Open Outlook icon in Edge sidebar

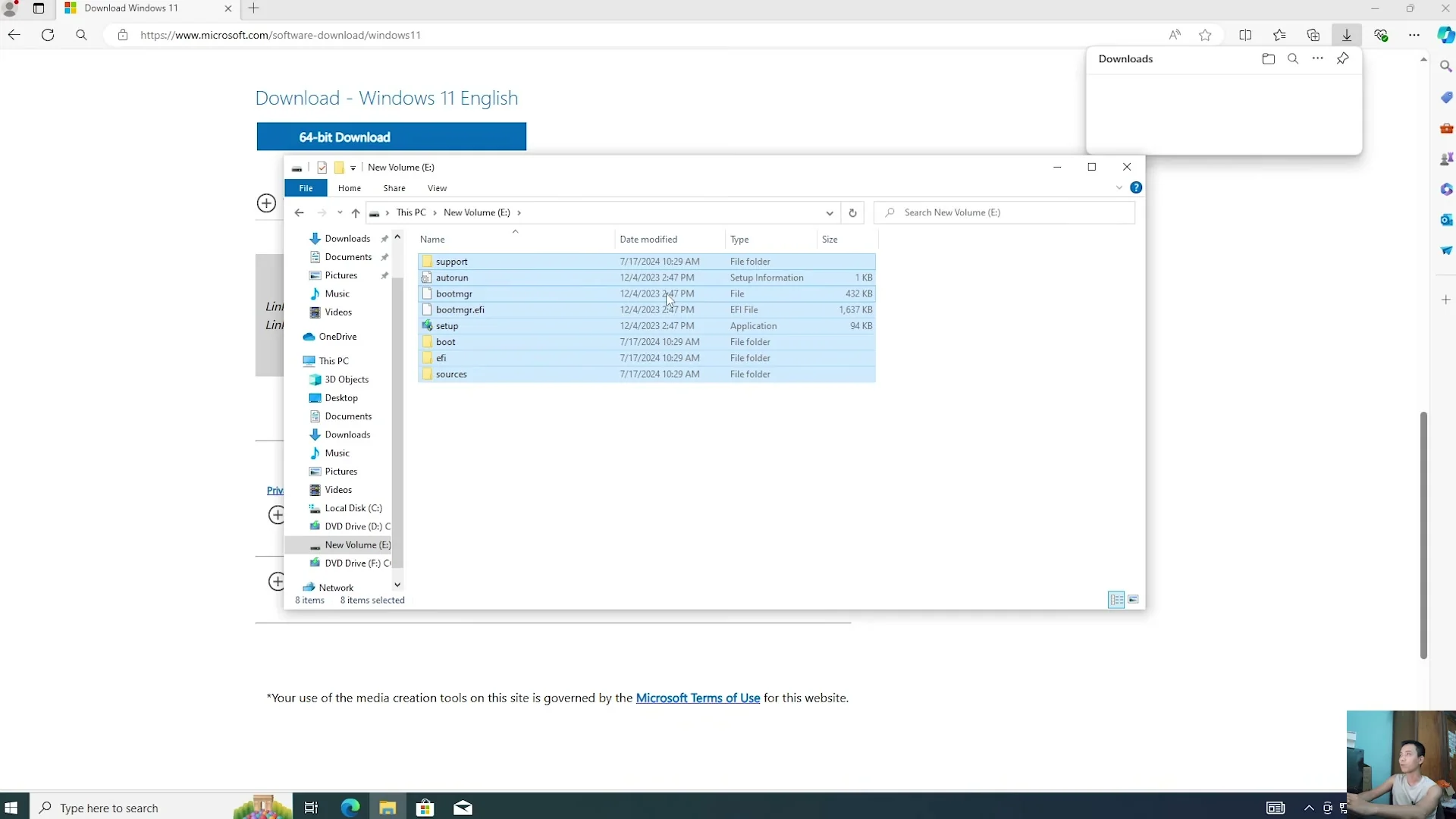(1446, 220)
